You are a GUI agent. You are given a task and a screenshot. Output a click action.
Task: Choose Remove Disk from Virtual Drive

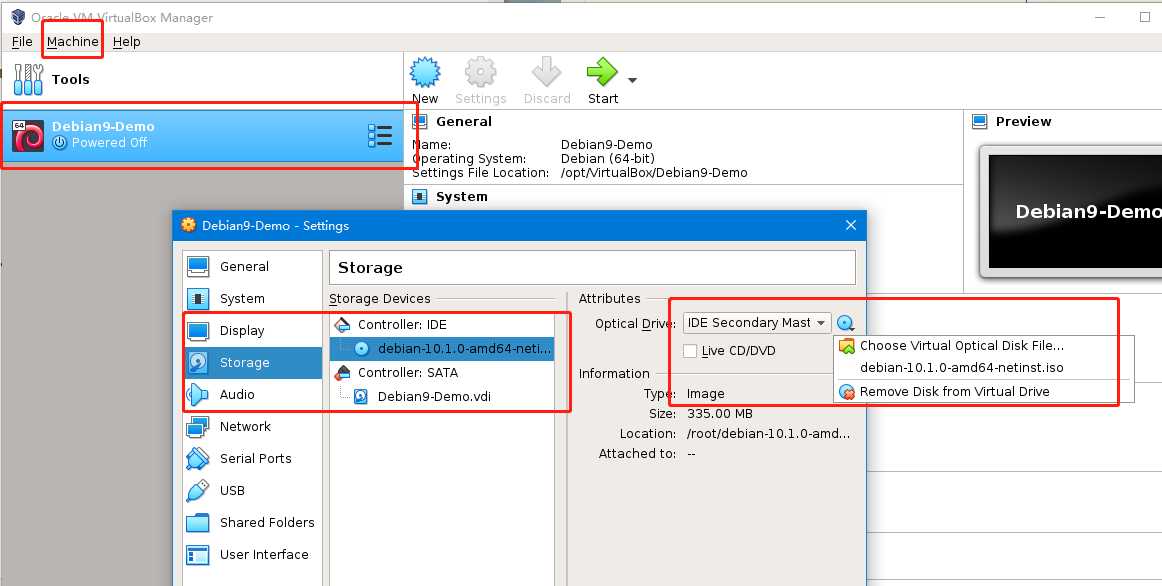[983, 391]
